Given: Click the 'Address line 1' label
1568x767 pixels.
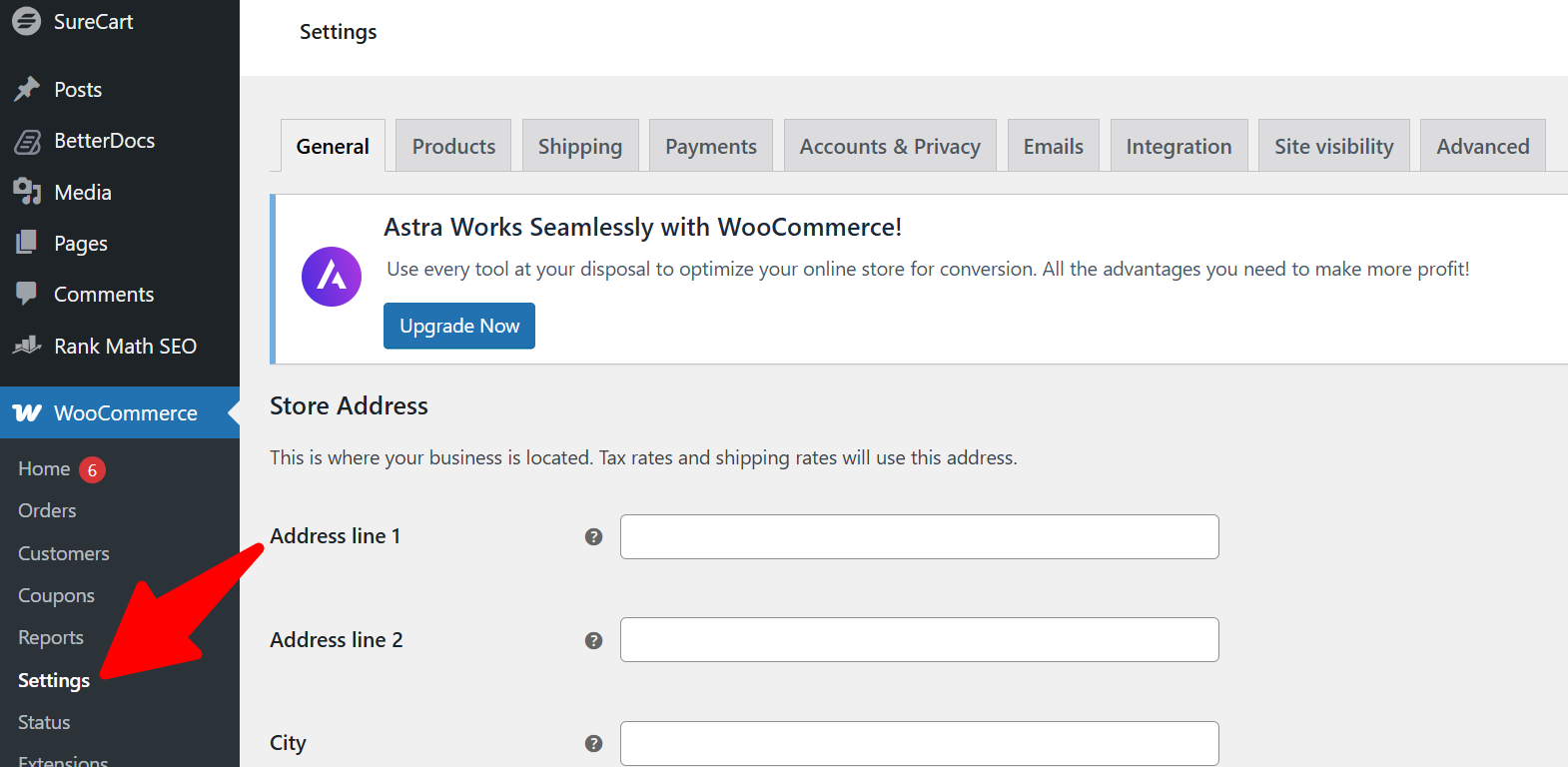Looking at the screenshot, I should pyautogui.click(x=335, y=536).
